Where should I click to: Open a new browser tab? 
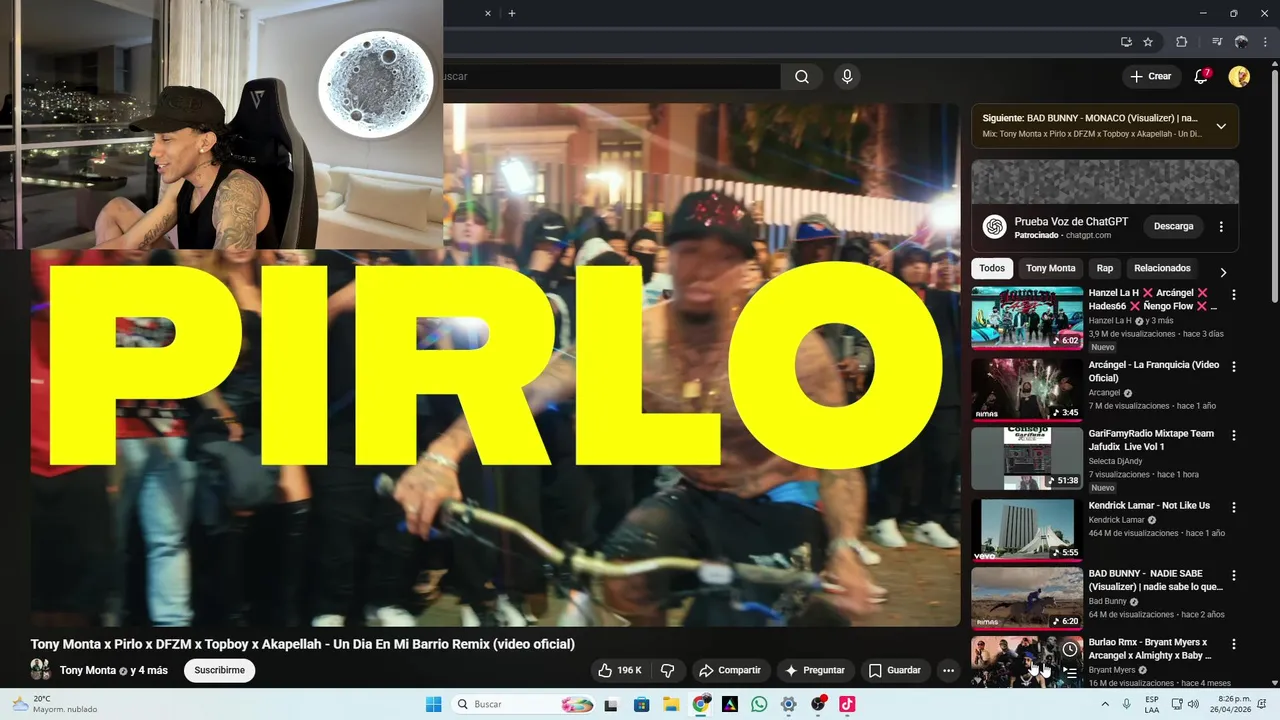[512, 13]
